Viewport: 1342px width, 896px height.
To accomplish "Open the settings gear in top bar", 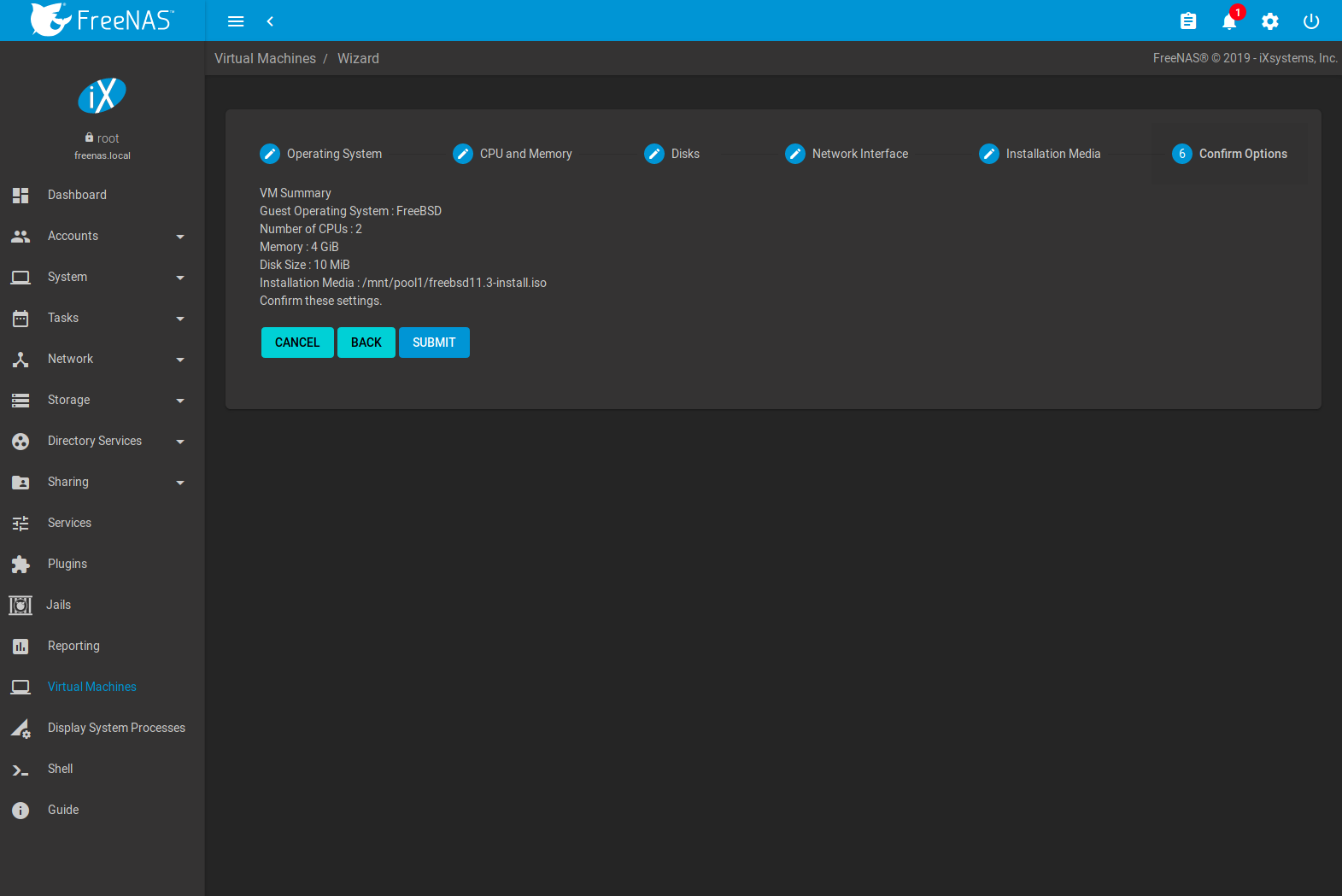I will (x=1270, y=21).
